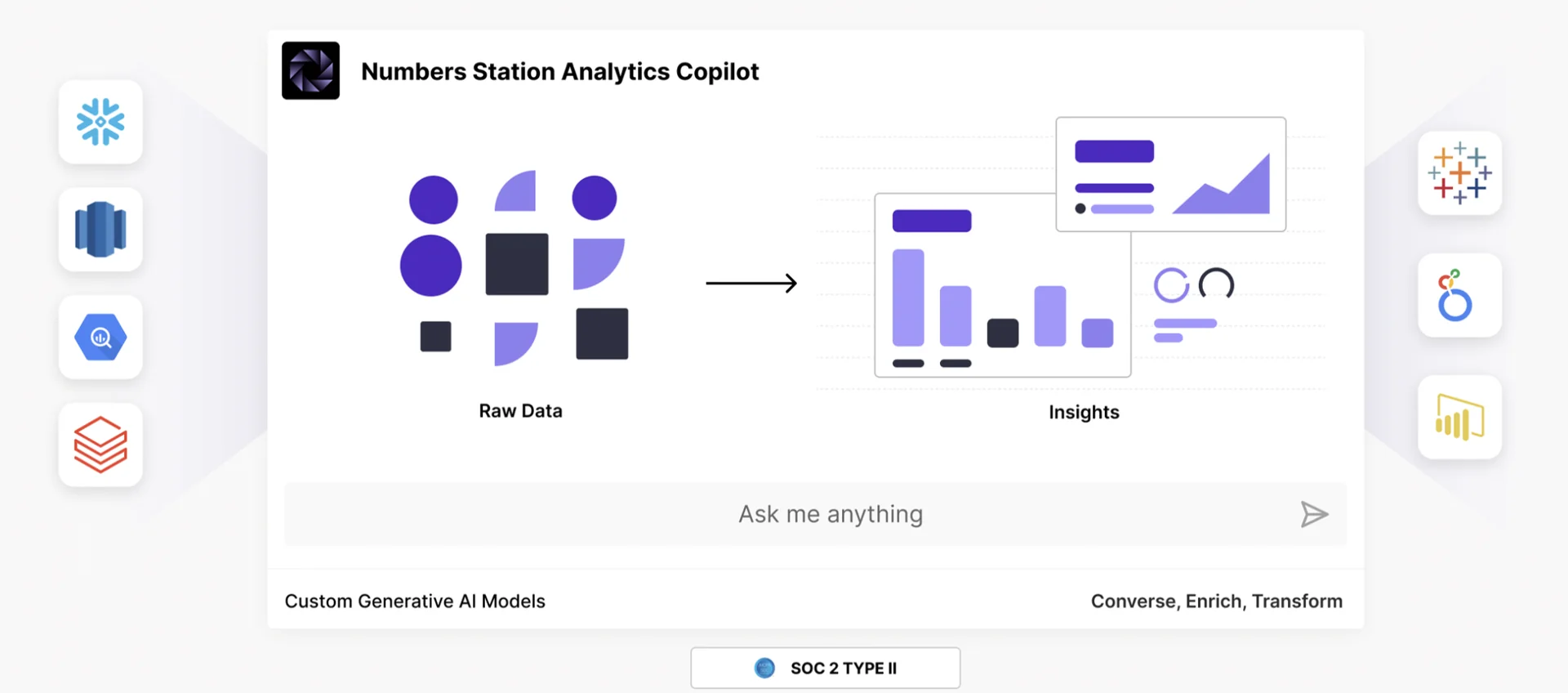Select the Amazon Redshift icon
This screenshot has height=693, width=1568.
[x=100, y=230]
